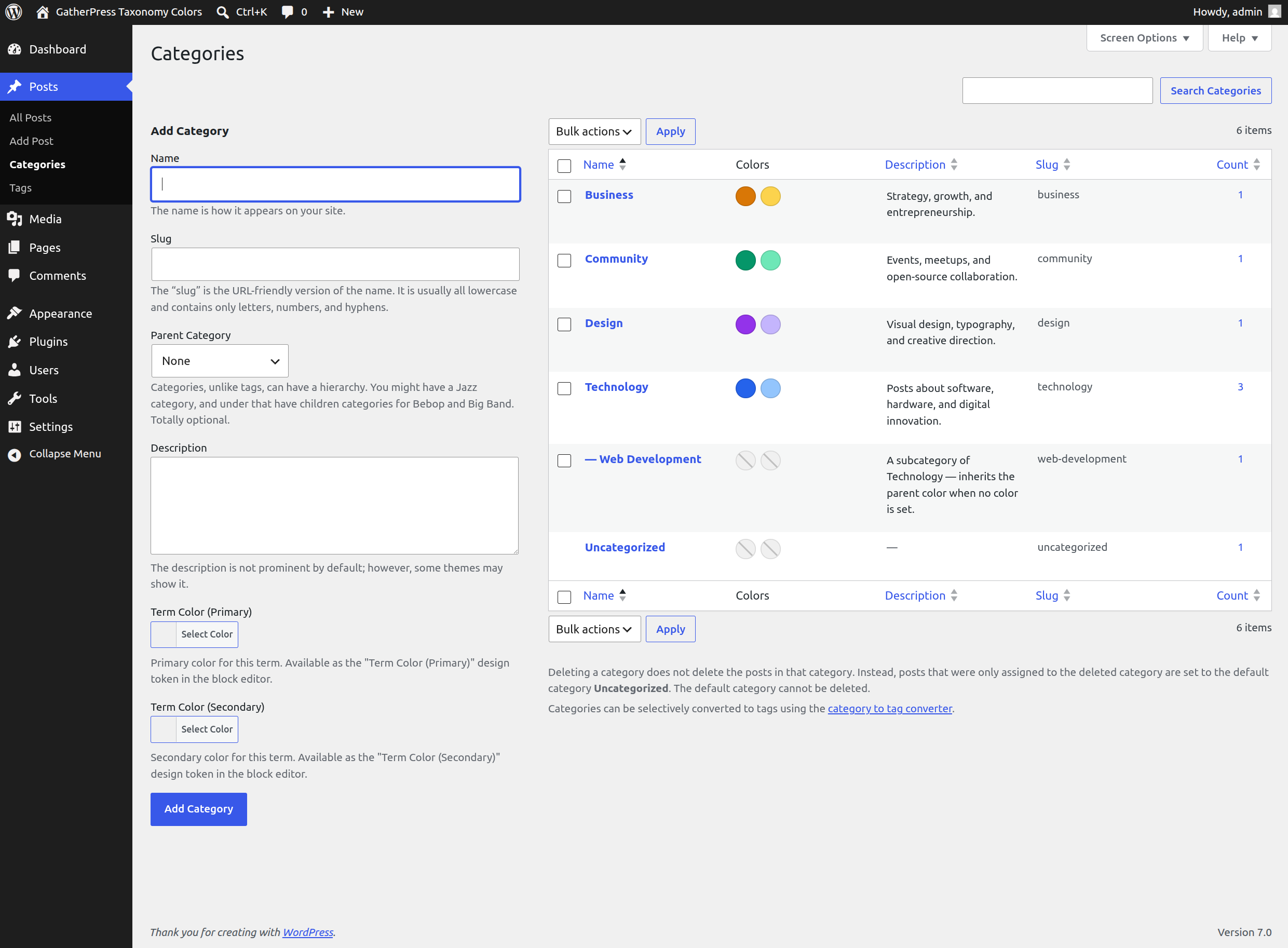The width and height of the screenshot is (1288, 948).
Task: Click sort arrows beside top Count header
Action: click(x=1256, y=164)
